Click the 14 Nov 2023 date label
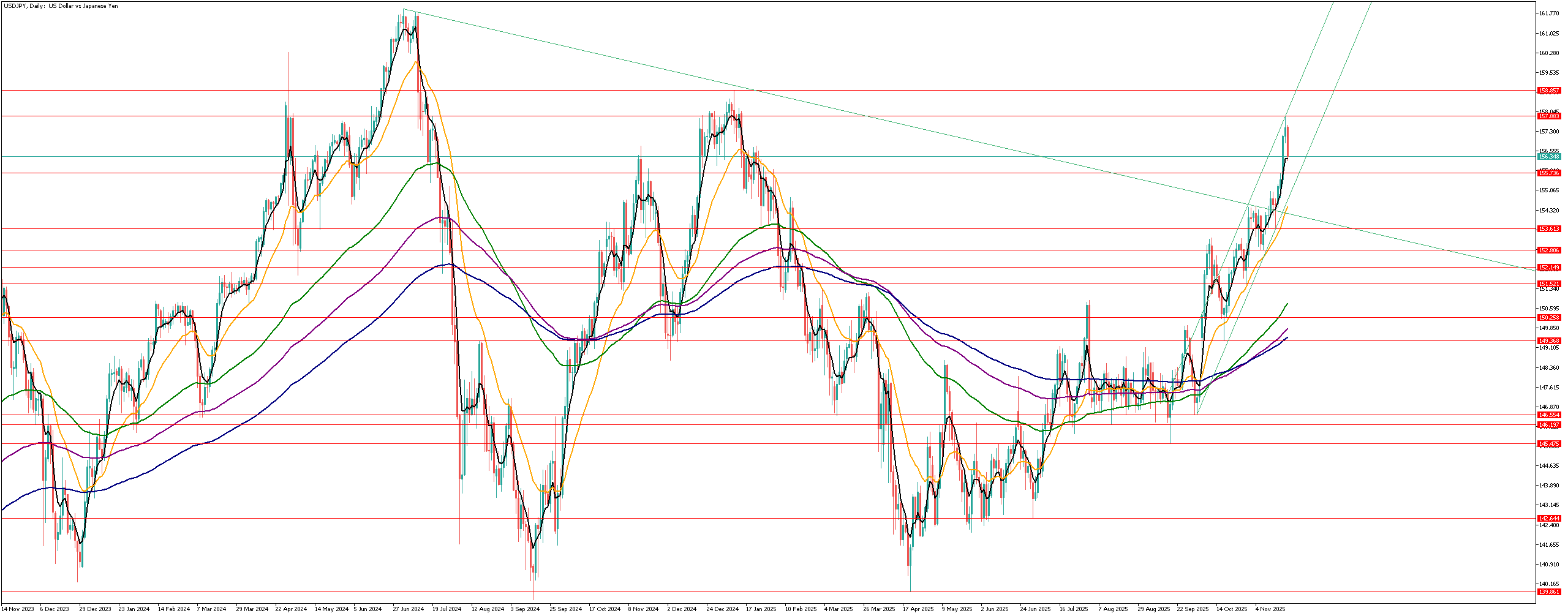Image resolution: width=1568 pixels, height=616 pixels. 17,609
